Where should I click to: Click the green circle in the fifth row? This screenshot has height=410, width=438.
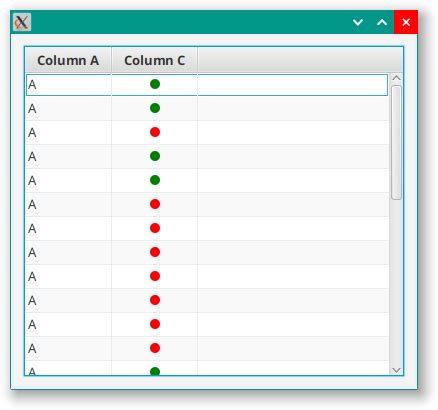[x=155, y=180]
